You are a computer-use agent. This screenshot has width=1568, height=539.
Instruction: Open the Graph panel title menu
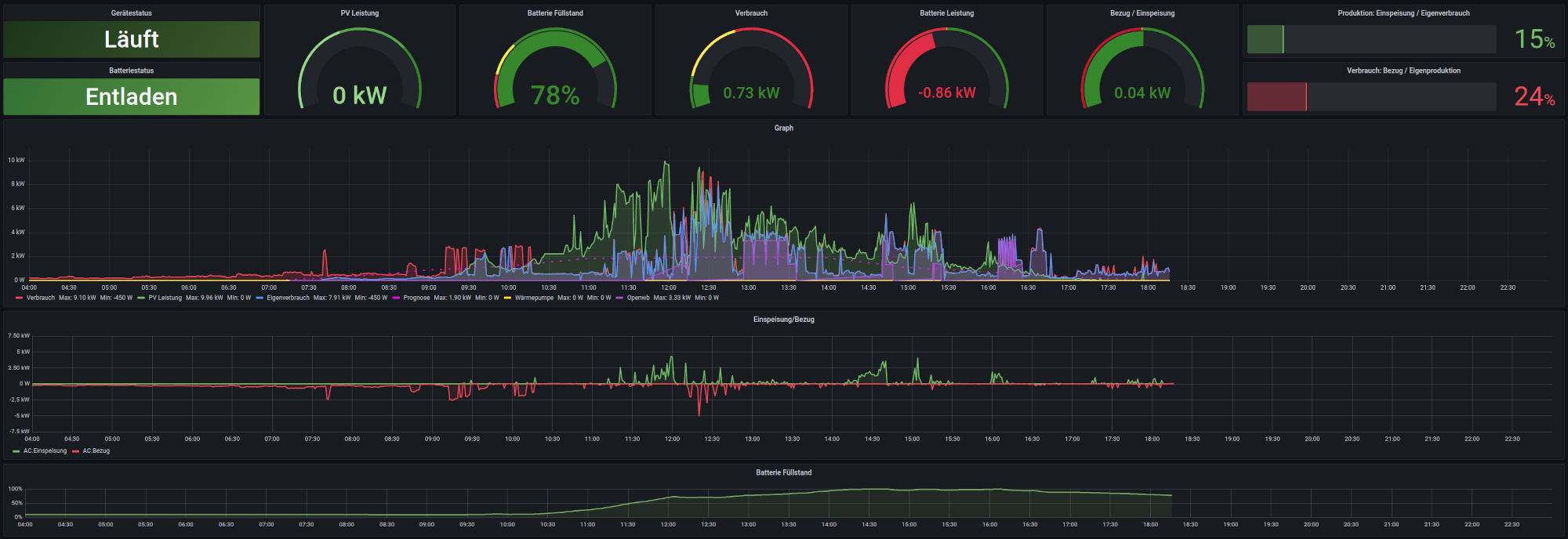click(783, 128)
